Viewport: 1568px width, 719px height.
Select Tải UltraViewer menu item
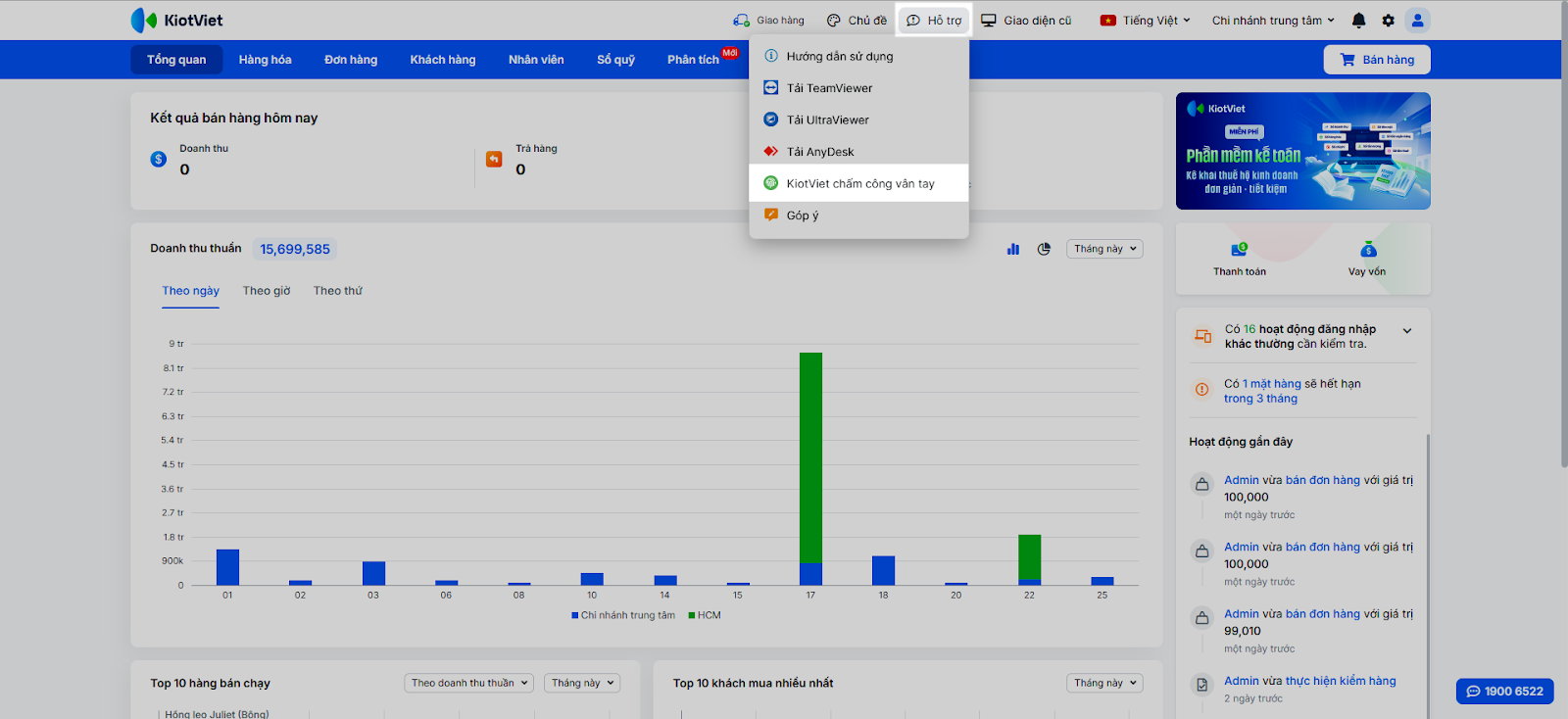tap(859, 120)
